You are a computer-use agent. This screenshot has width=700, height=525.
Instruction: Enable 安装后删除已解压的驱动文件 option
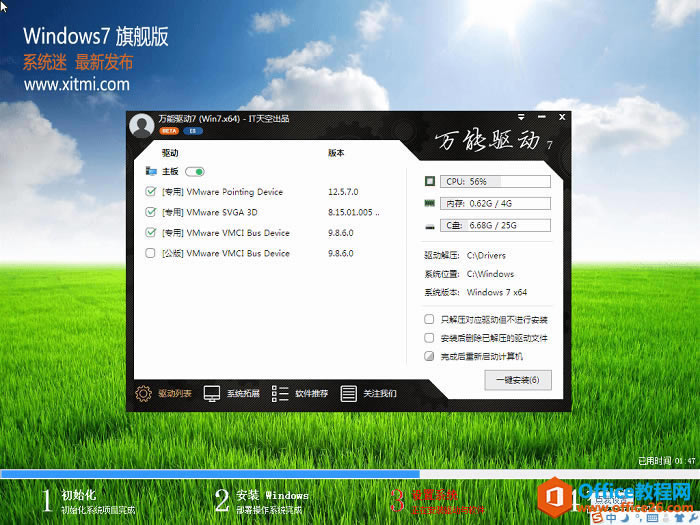pyautogui.click(x=429, y=338)
